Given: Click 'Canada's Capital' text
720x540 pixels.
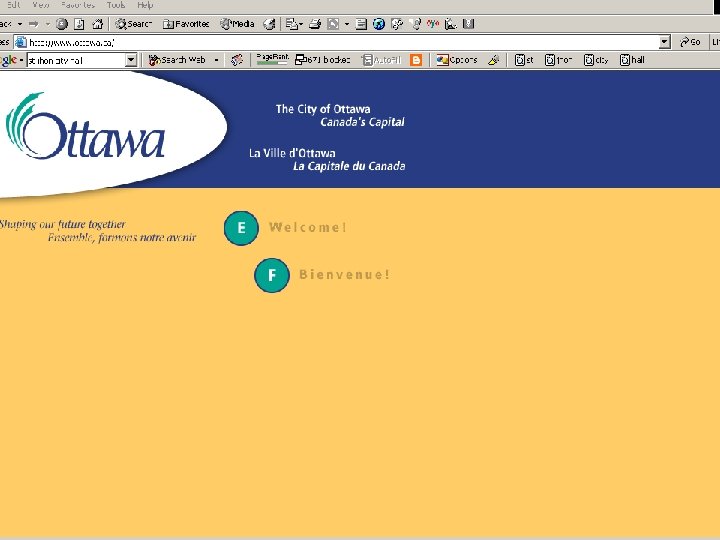Looking at the screenshot, I should coord(362,122).
